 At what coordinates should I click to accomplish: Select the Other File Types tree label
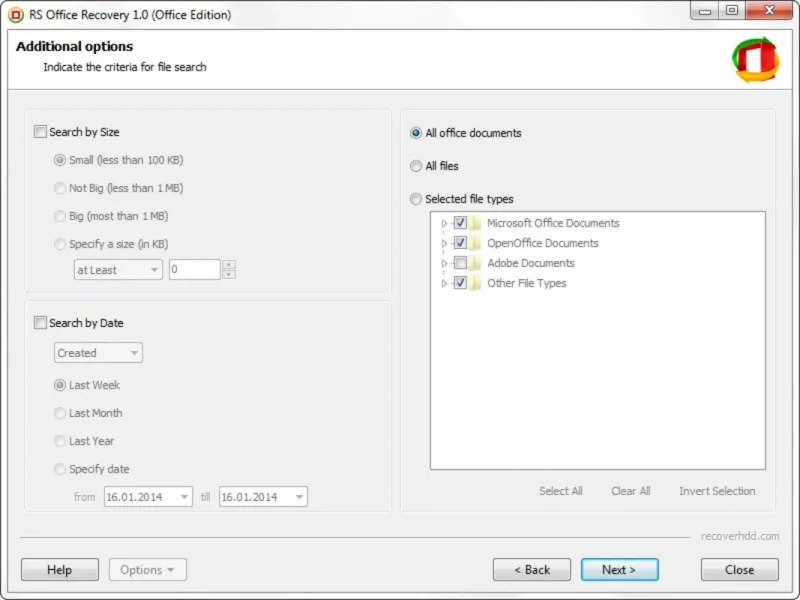tap(527, 283)
